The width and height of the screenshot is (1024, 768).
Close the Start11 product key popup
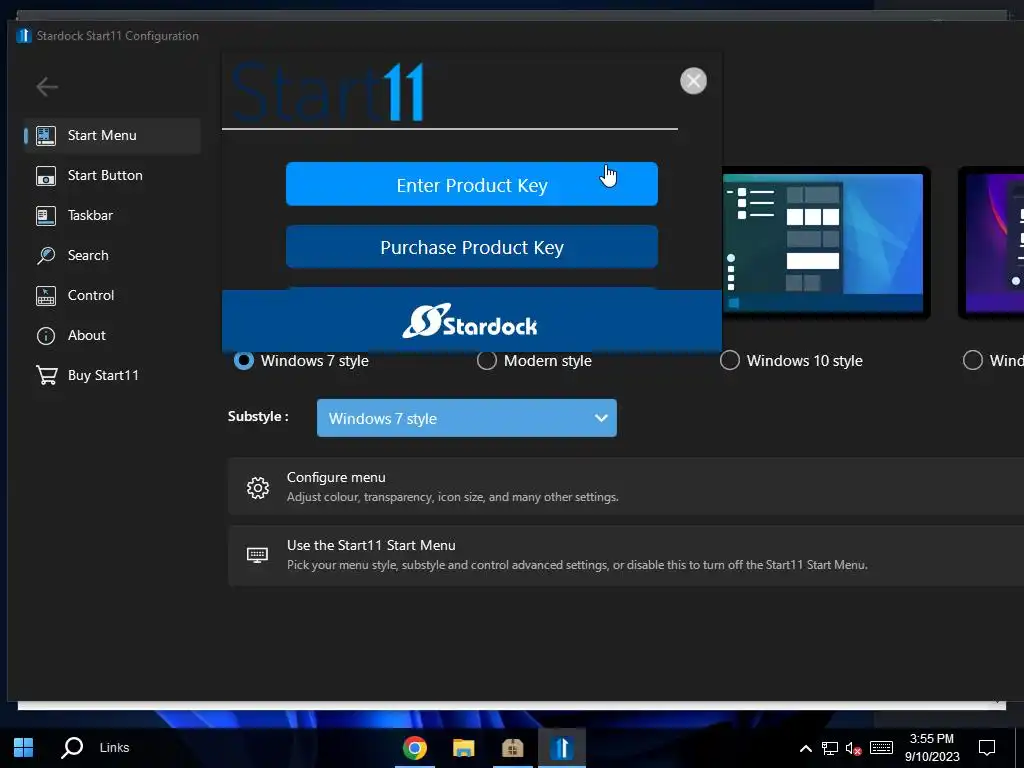(693, 81)
